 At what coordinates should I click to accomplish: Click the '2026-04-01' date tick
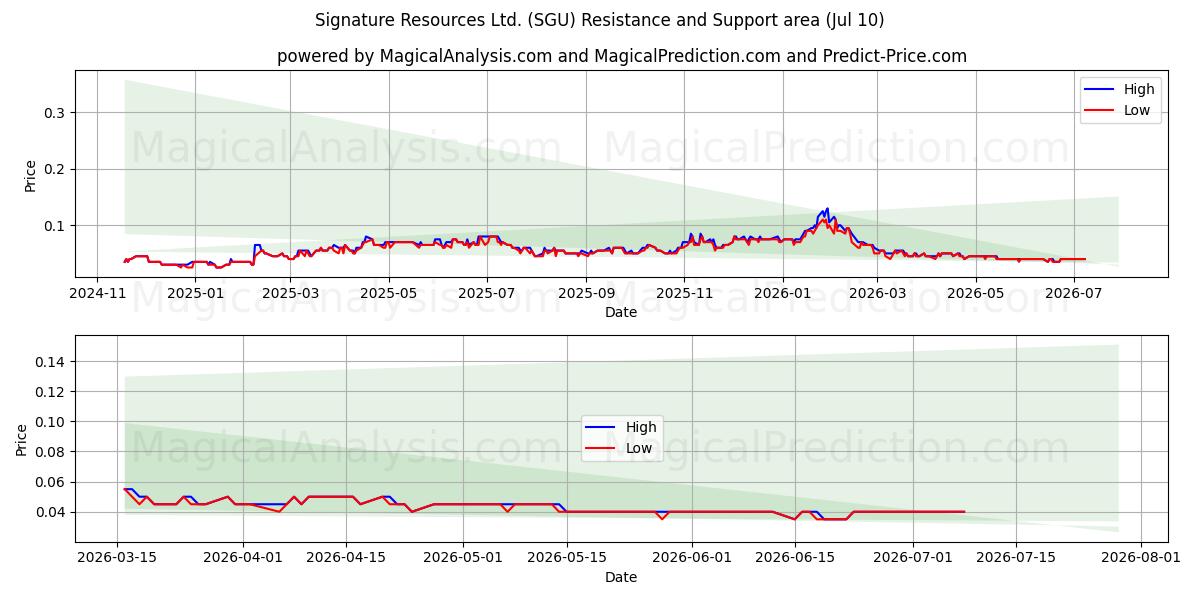pyautogui.click(x=244, y=558)
